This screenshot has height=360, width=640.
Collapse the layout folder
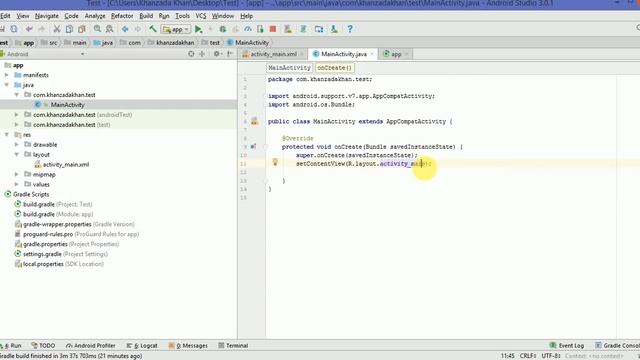pos(17,155)
